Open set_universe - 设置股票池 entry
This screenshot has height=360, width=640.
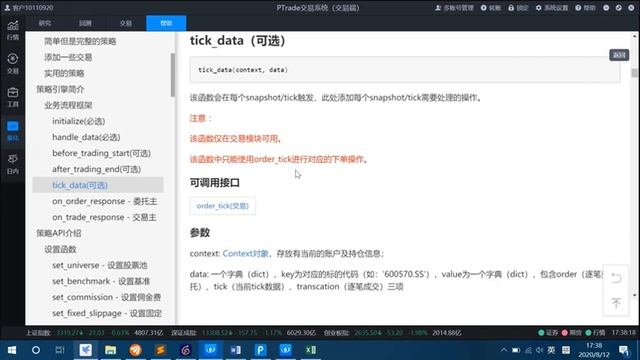tap(100, 265)
